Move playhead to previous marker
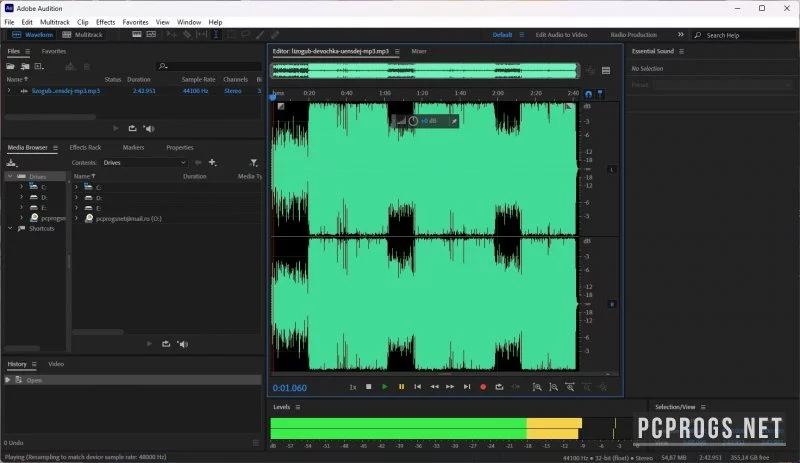800x463 pixels. click(417, 387)
